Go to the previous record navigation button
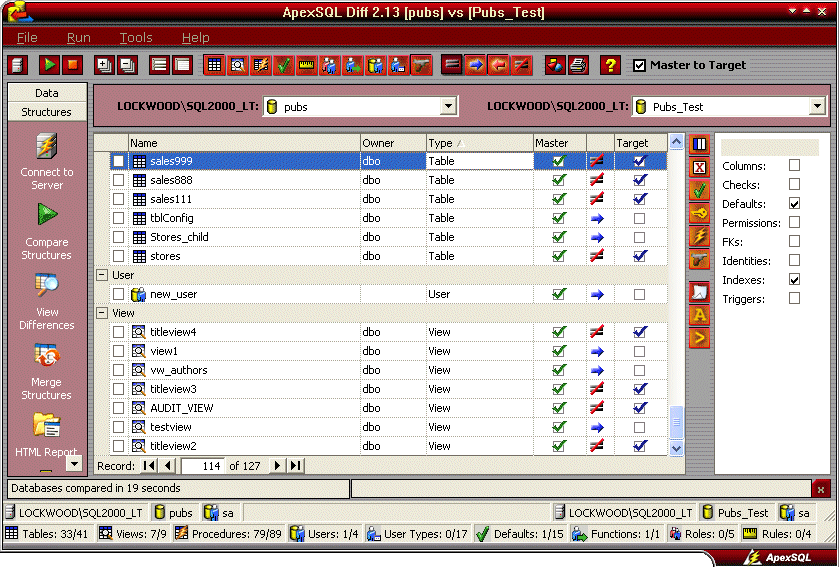Screen dimensions: 839x568 pyautogui.click(x=168, y=466)
